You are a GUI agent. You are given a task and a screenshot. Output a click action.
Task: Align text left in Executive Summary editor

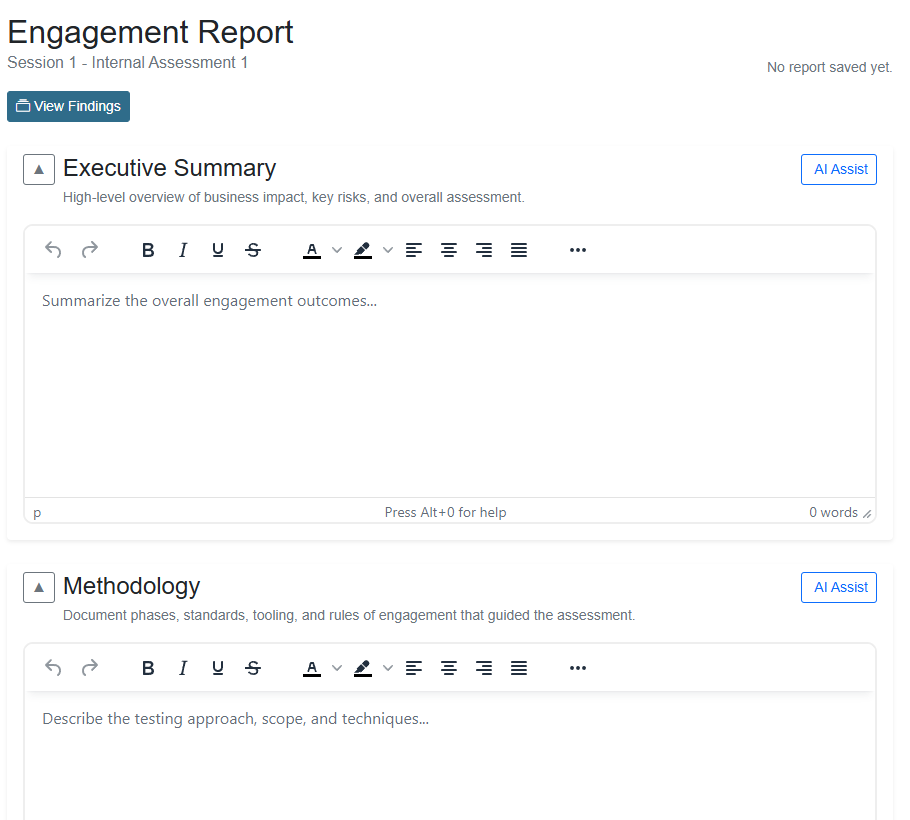pos(414,250)
